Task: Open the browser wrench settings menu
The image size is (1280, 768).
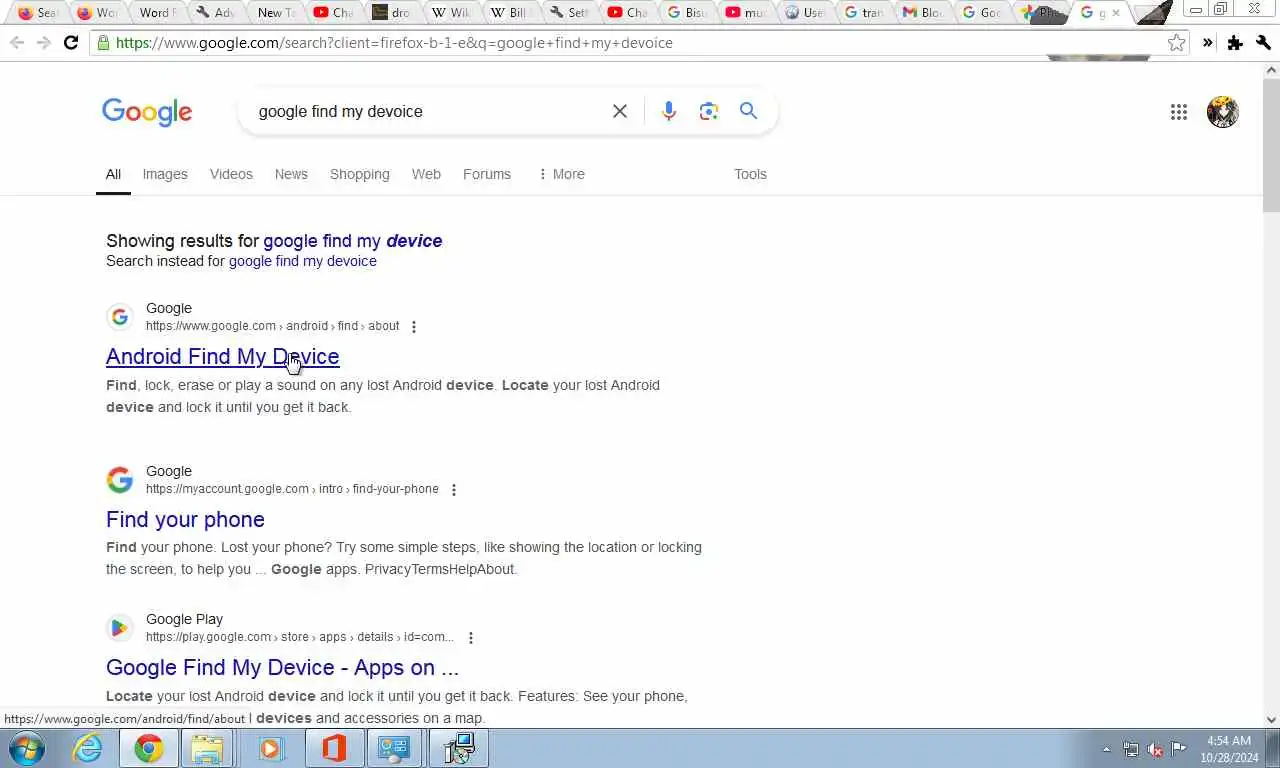Action: tap(1264, 43)
